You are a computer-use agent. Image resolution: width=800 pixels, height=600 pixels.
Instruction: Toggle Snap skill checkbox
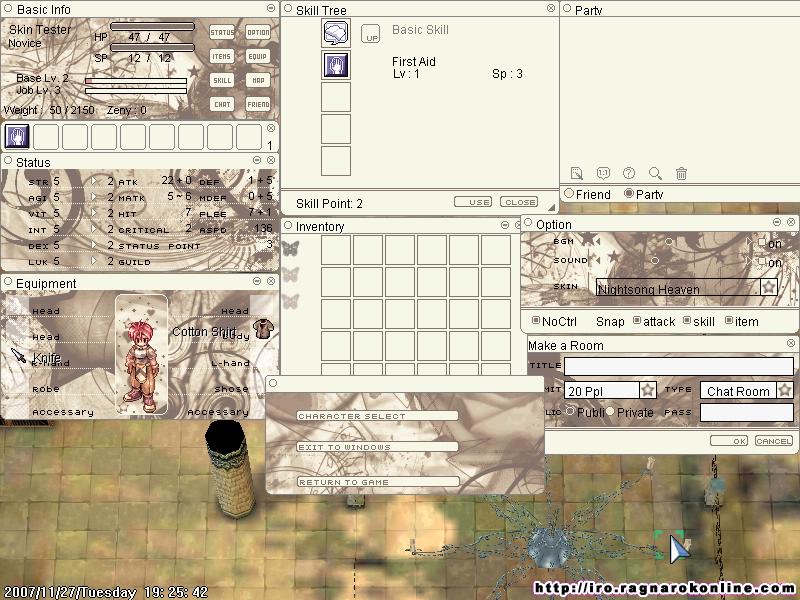(x=687, y=320)
